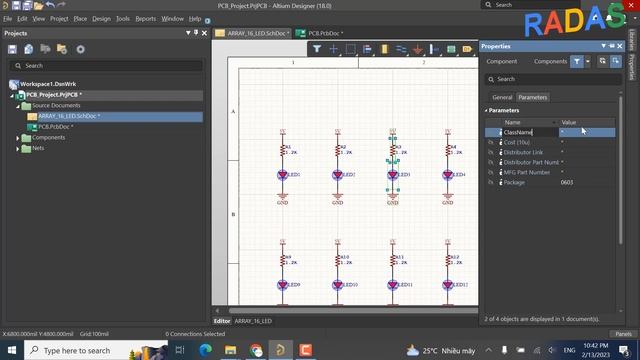Select the rectangle selection tool
This screenshot has height=360, width=640.
[x=350, y=49]
